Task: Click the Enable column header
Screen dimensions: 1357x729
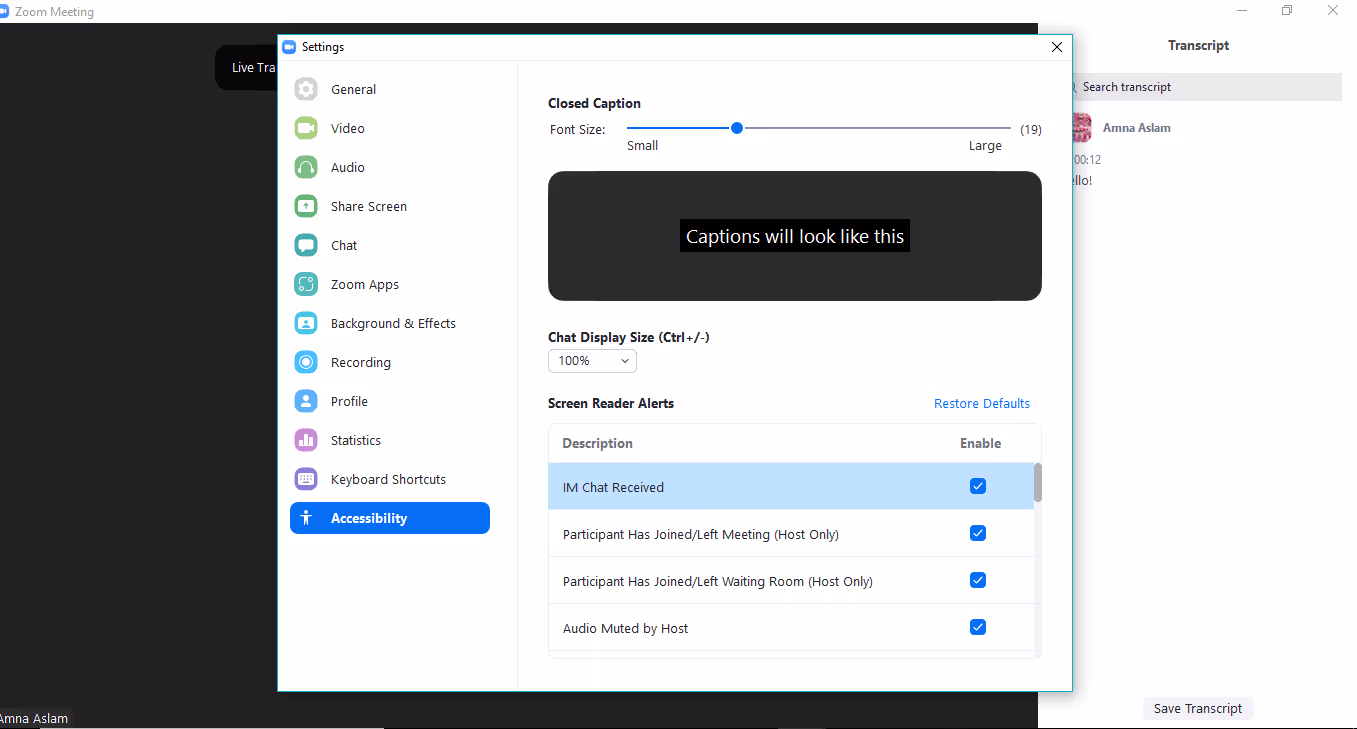Action: (980, 443)
